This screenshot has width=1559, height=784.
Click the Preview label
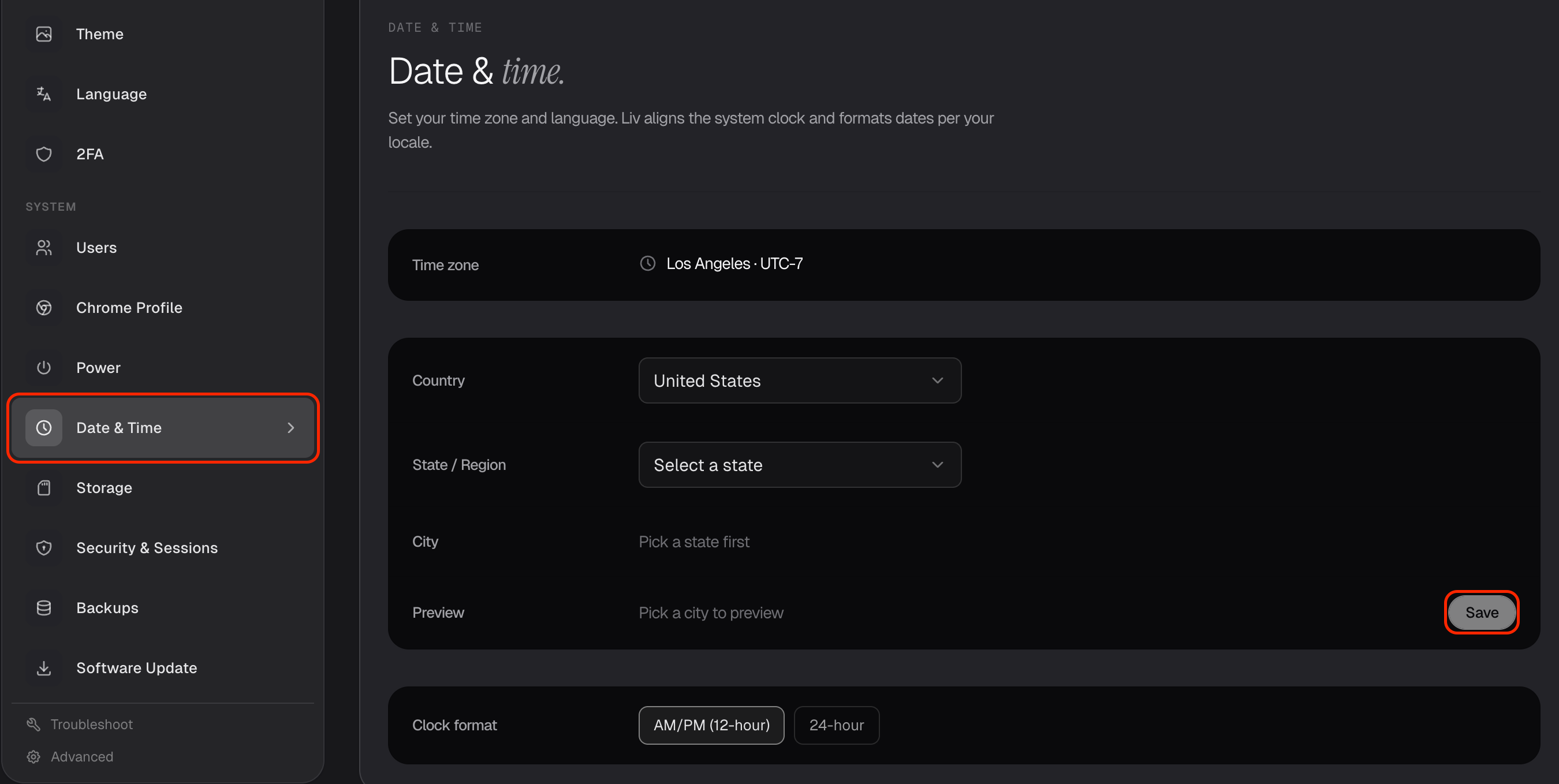coord(438,613)
